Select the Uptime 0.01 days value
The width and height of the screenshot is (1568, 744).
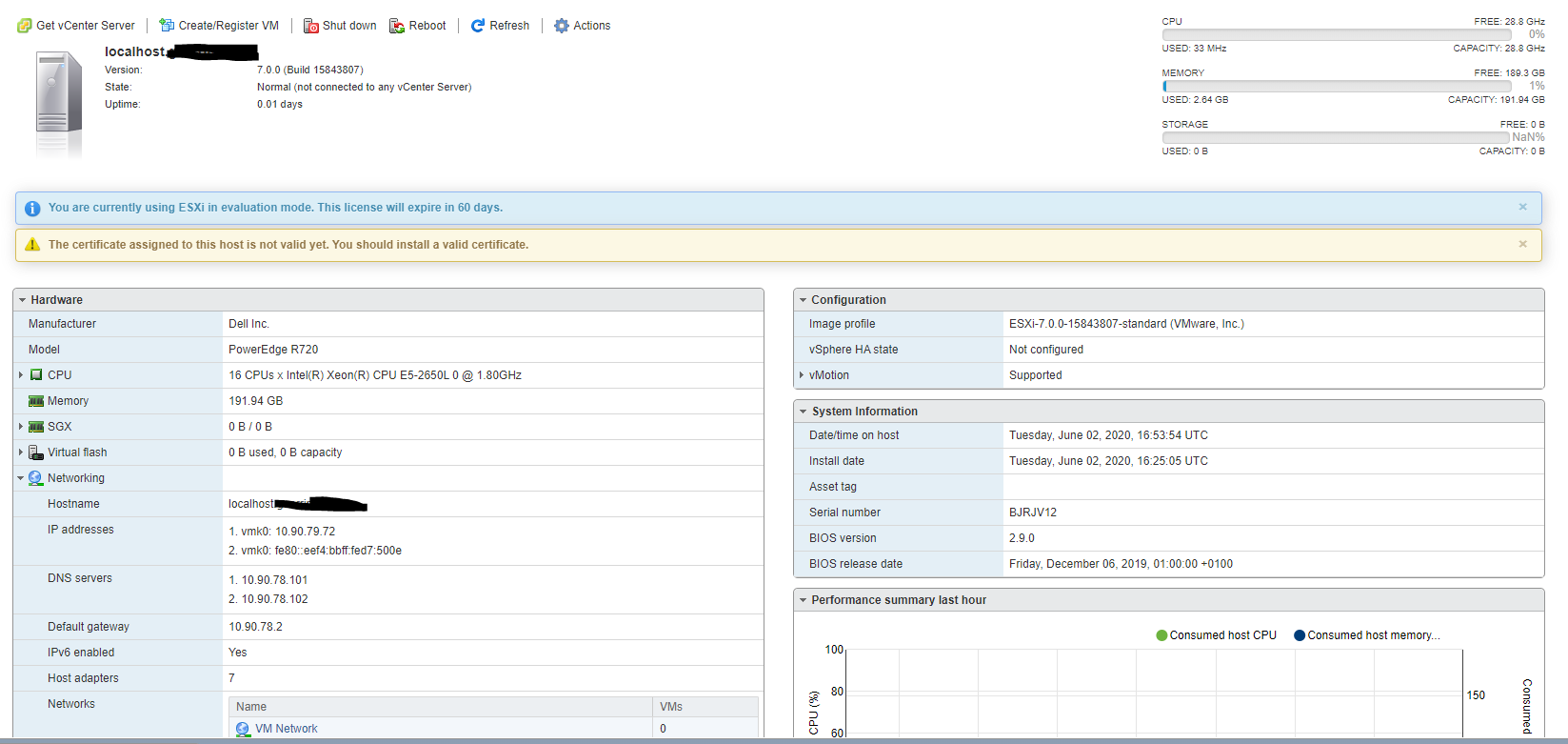(x=280, y=104)
